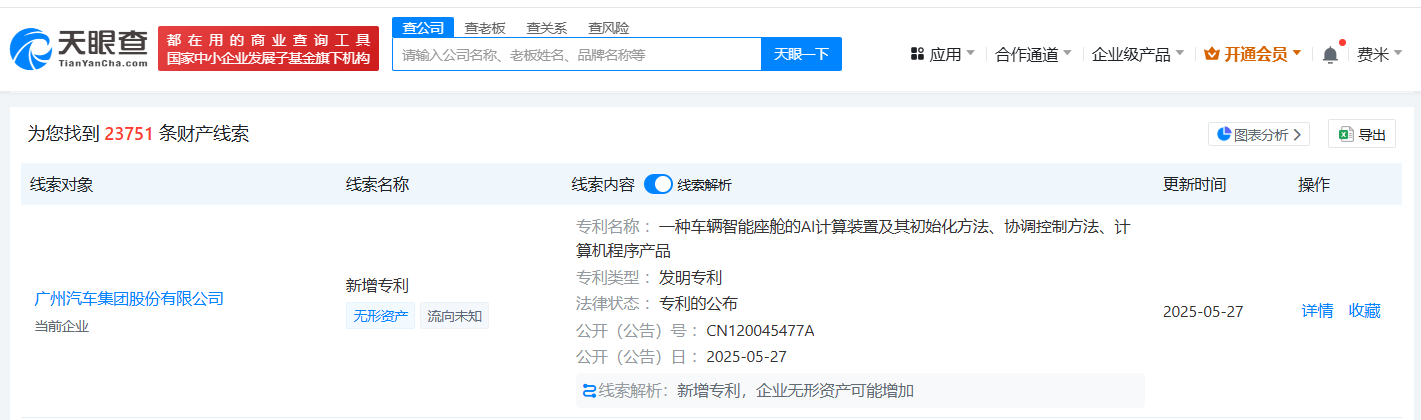Click the 天眼一下 search button
1421x420 pixels.
click(801, 54)
